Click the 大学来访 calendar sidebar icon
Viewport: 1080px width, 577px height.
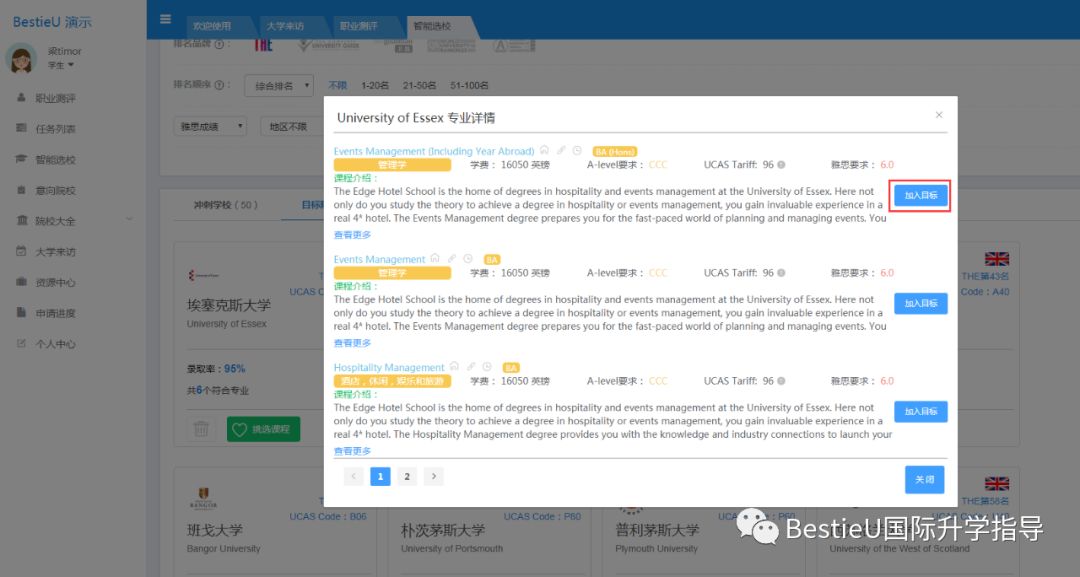pyautogui.click(x=21, y=251)
